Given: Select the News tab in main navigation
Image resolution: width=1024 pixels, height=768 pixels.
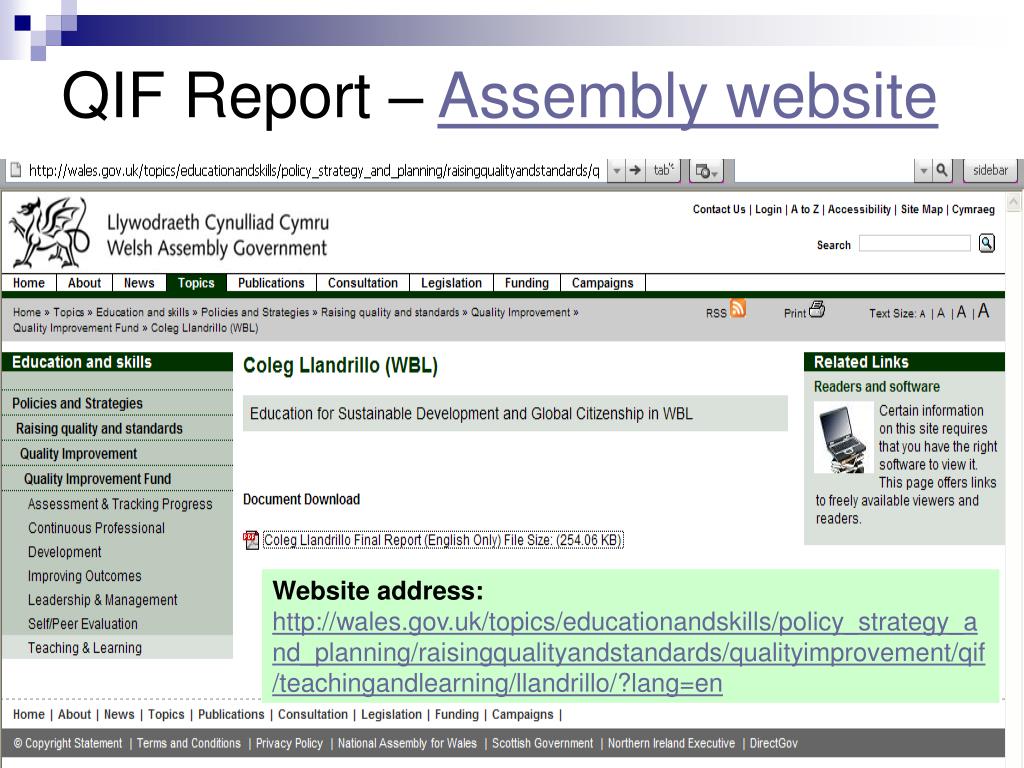Looking at the screenshot, I should pyautogui.click(x=139, y=283).
